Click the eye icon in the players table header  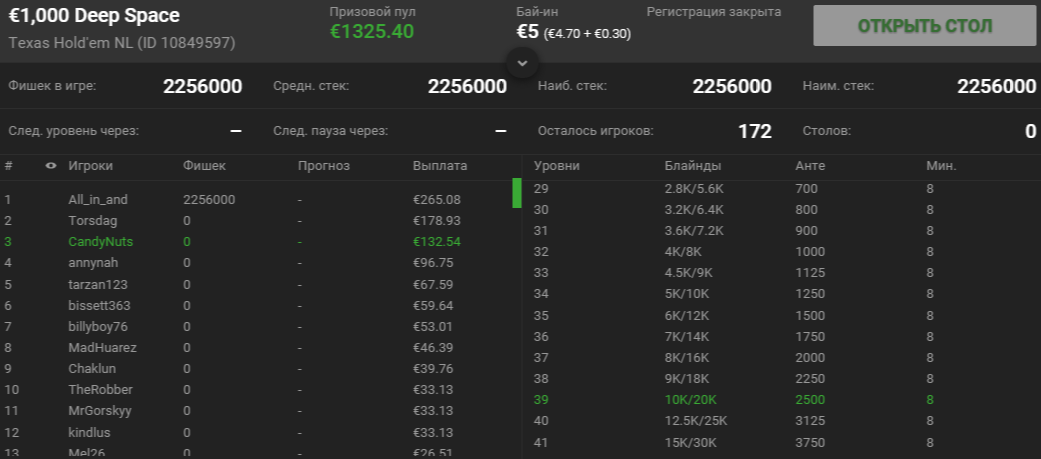[x=51, y=166]
